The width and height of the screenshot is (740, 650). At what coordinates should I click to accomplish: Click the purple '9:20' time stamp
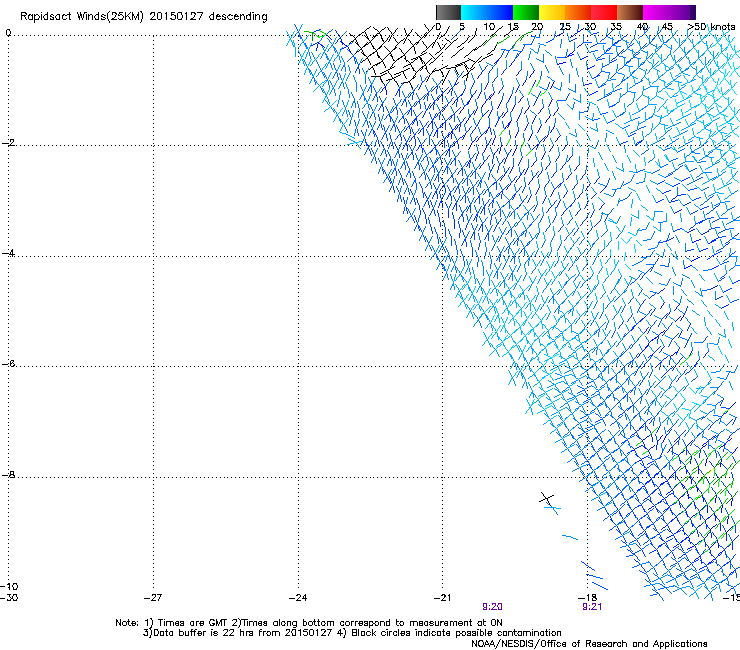[x=492, y=607]
